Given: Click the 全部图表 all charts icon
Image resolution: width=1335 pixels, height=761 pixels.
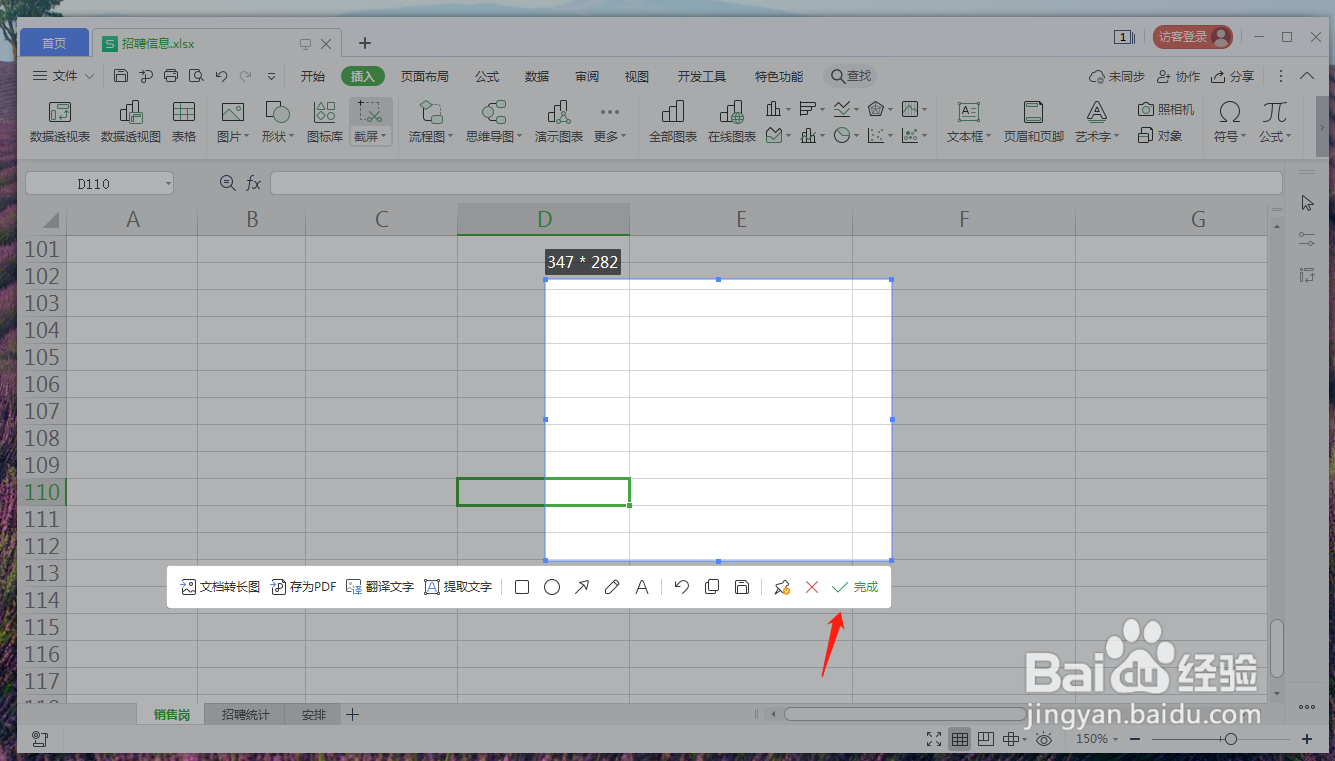Looking at the screenshot, I should point(673,122).
